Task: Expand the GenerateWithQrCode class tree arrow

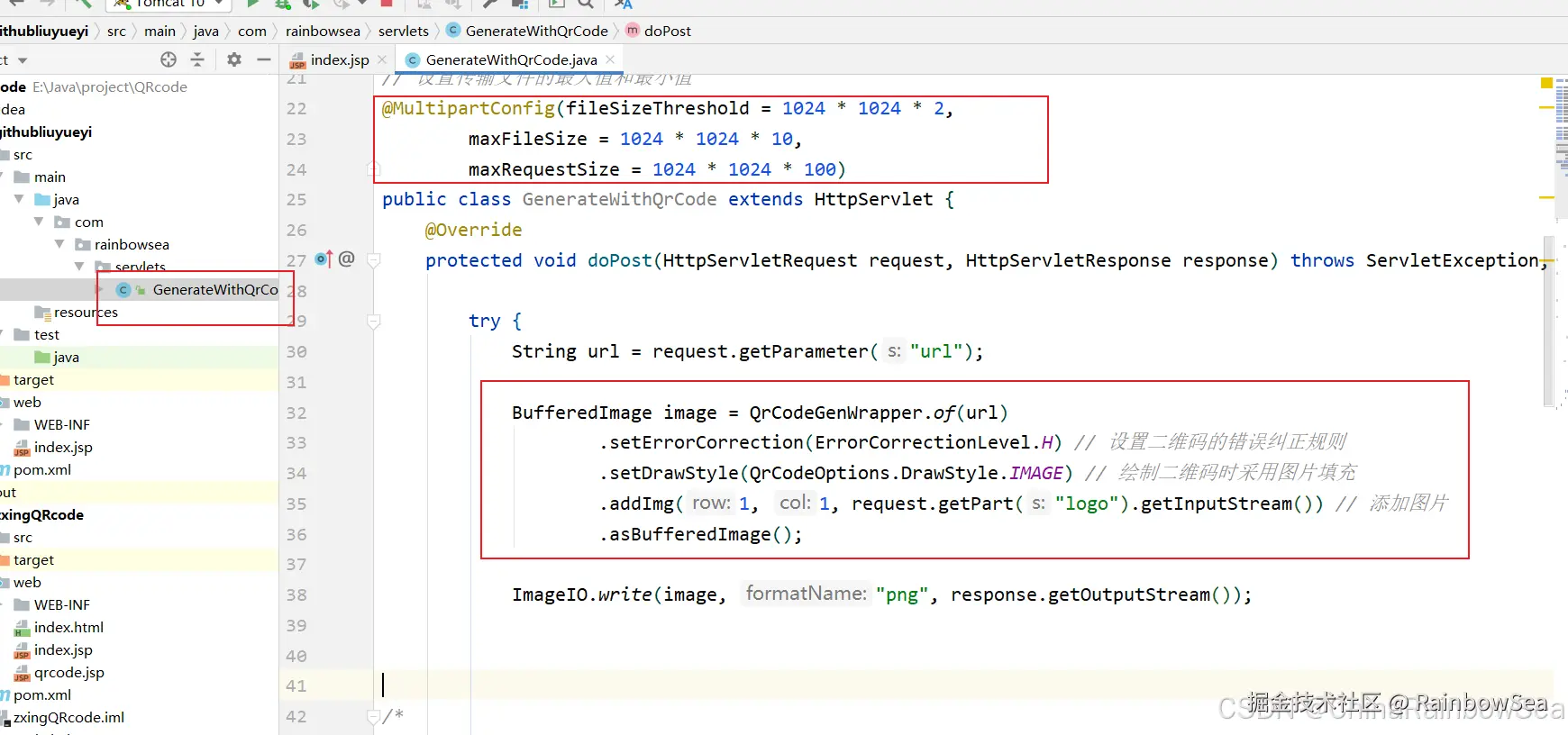Action: (101, 289)
